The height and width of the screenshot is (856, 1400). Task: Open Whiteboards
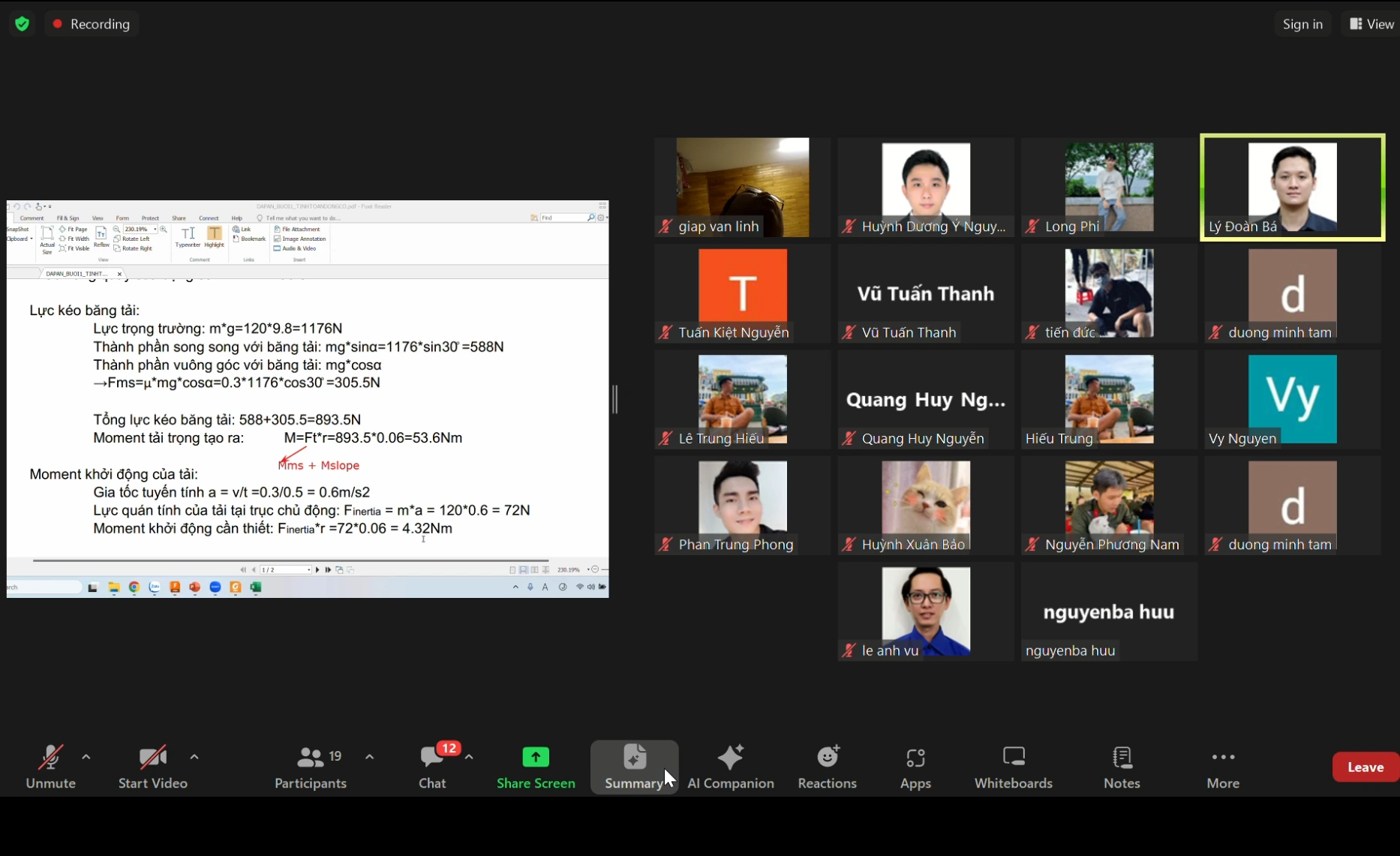[x=1014, y=767]
